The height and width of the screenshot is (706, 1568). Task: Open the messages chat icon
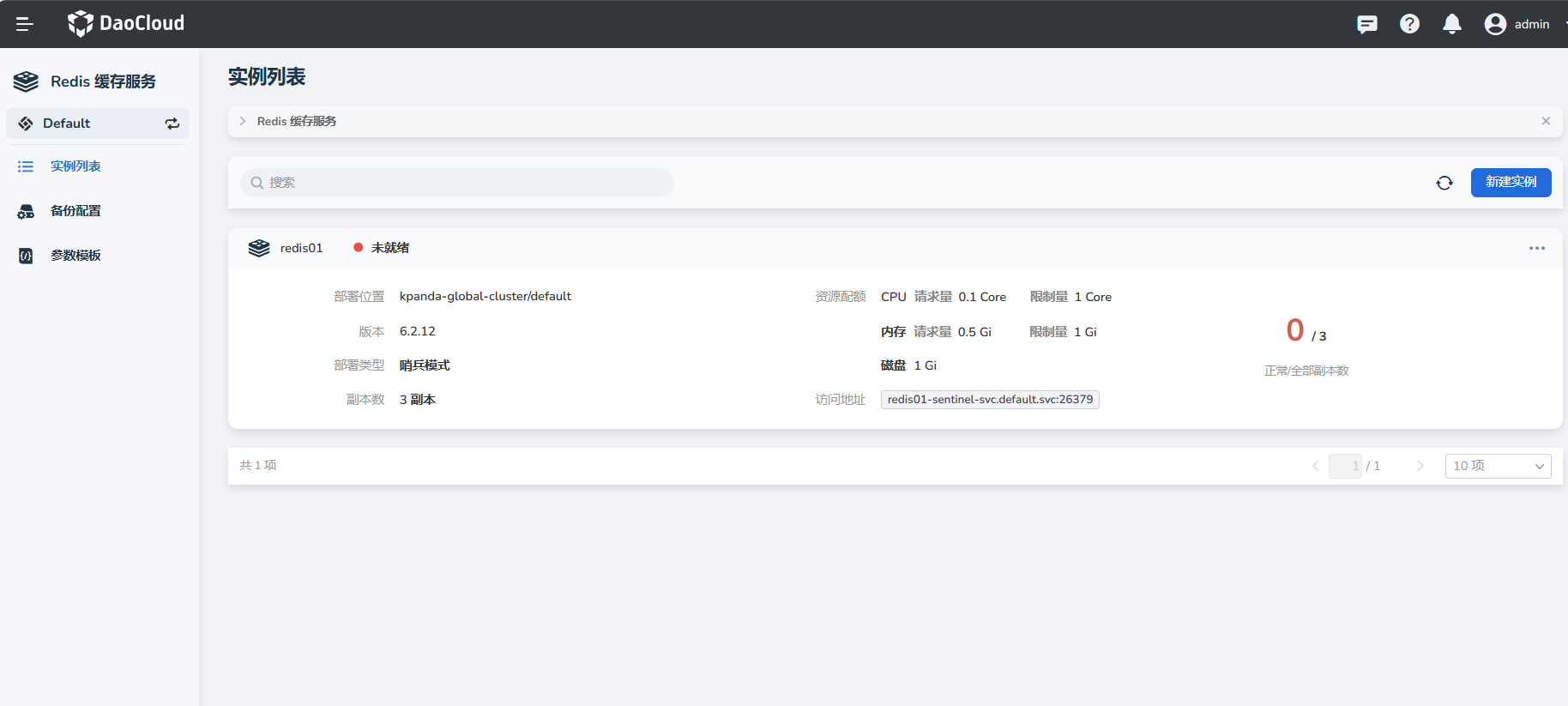pyautogui.click(x=1366, y=24)
